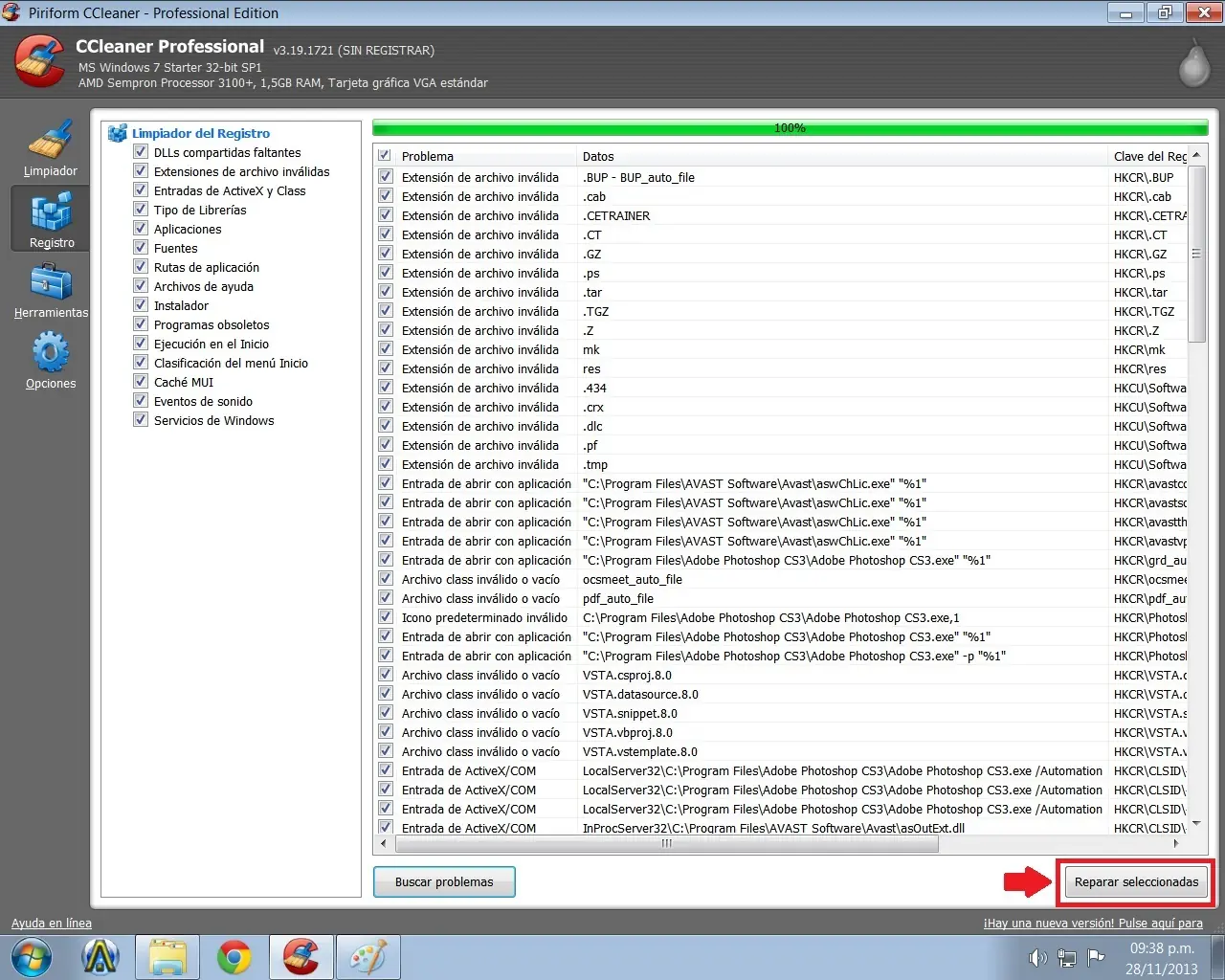Disable Servicios de Windows checkbox

[141, 420]
